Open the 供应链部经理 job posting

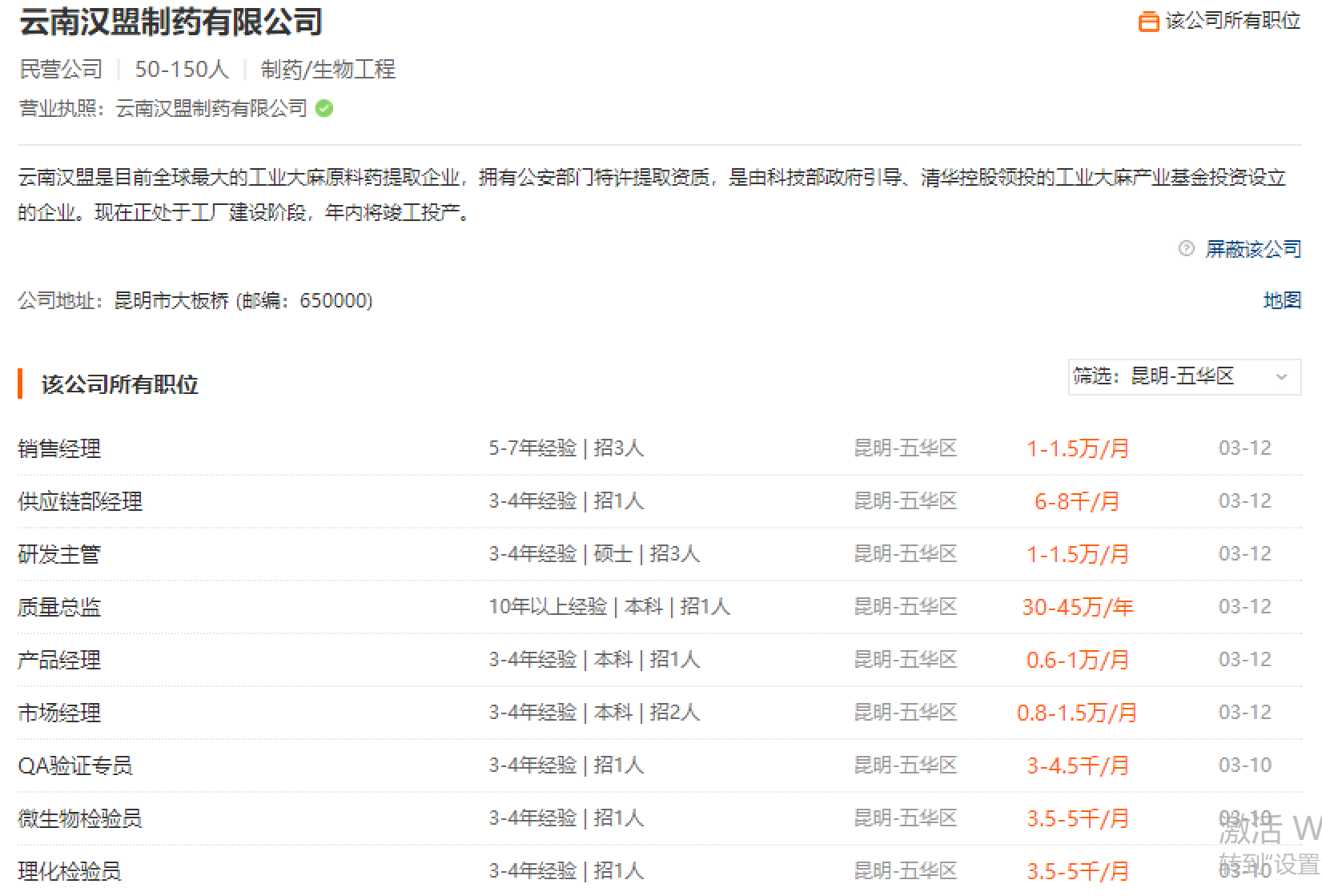click(x=80, y=501)
